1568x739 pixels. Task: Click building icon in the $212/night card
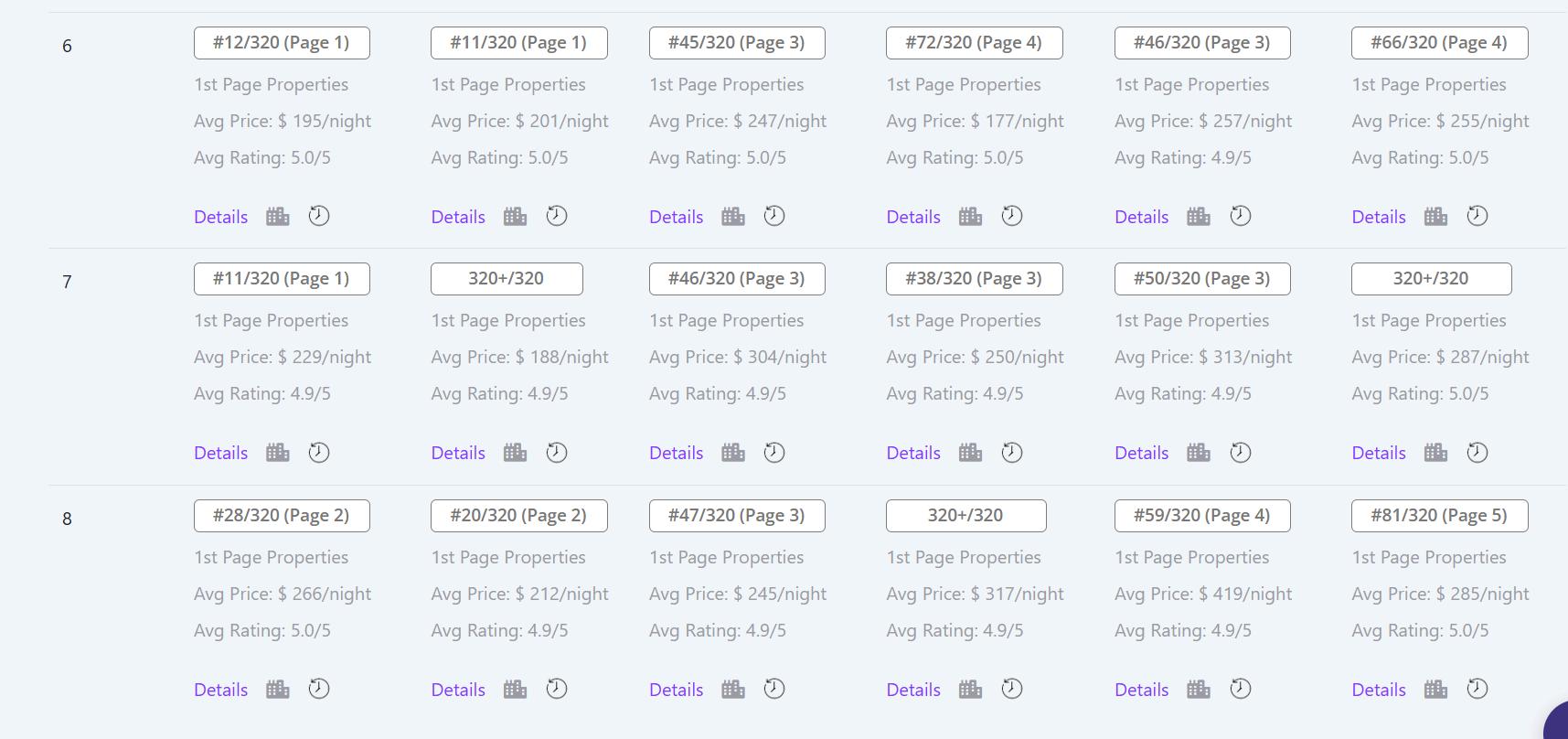[x=516, y=690]
